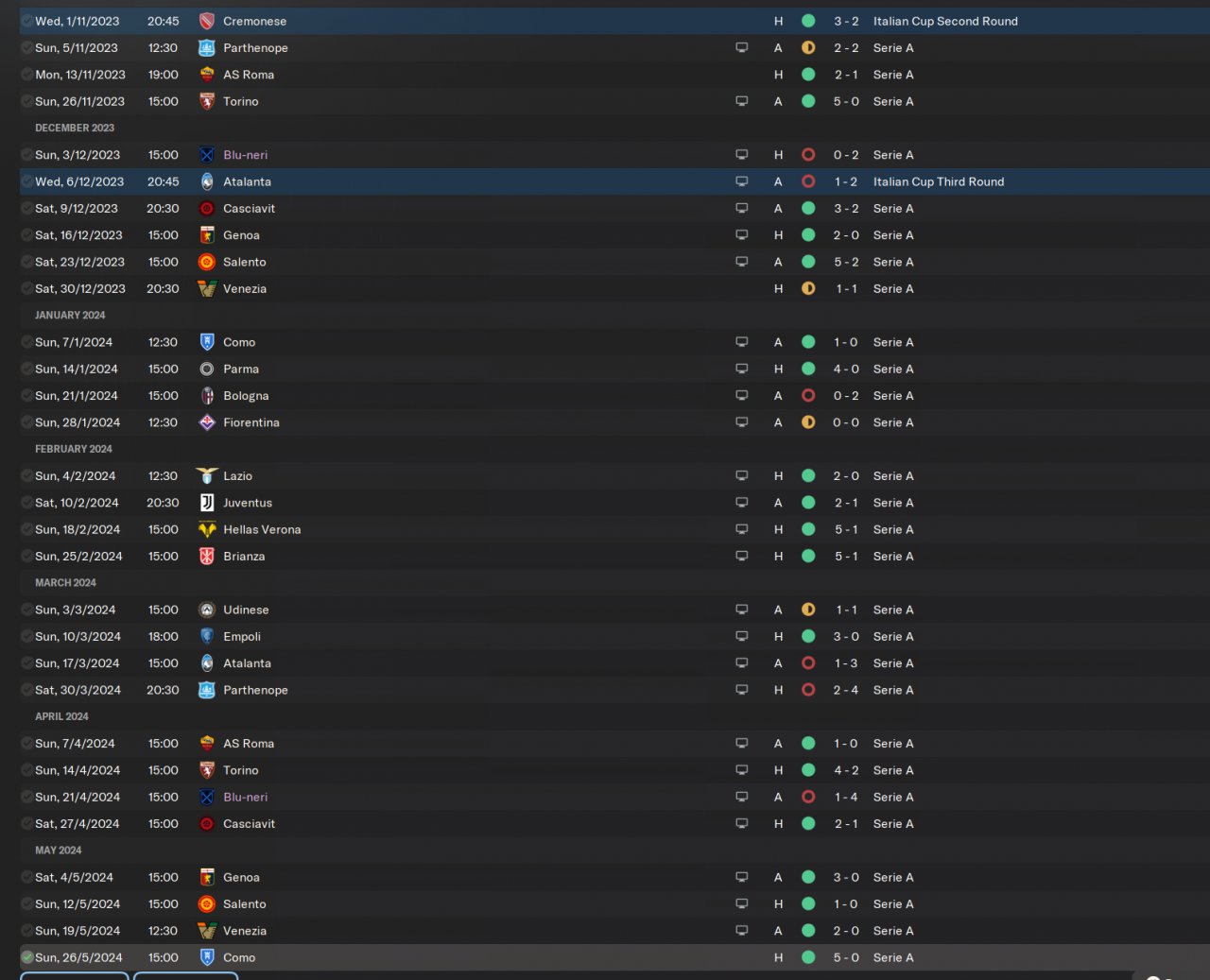This screenshot has height=980, width=1210.
Task: Click the 1 - 4 result against Blu-neri
Action: point(846,797)
